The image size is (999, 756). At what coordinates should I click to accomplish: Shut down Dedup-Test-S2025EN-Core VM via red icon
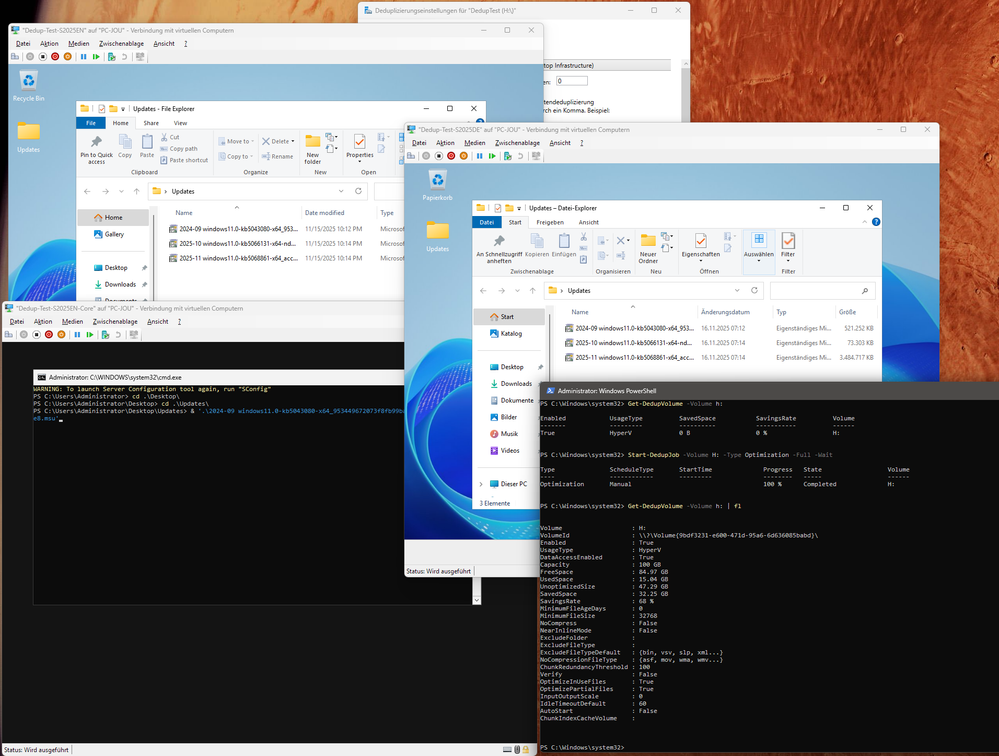(x=48, y=334)
